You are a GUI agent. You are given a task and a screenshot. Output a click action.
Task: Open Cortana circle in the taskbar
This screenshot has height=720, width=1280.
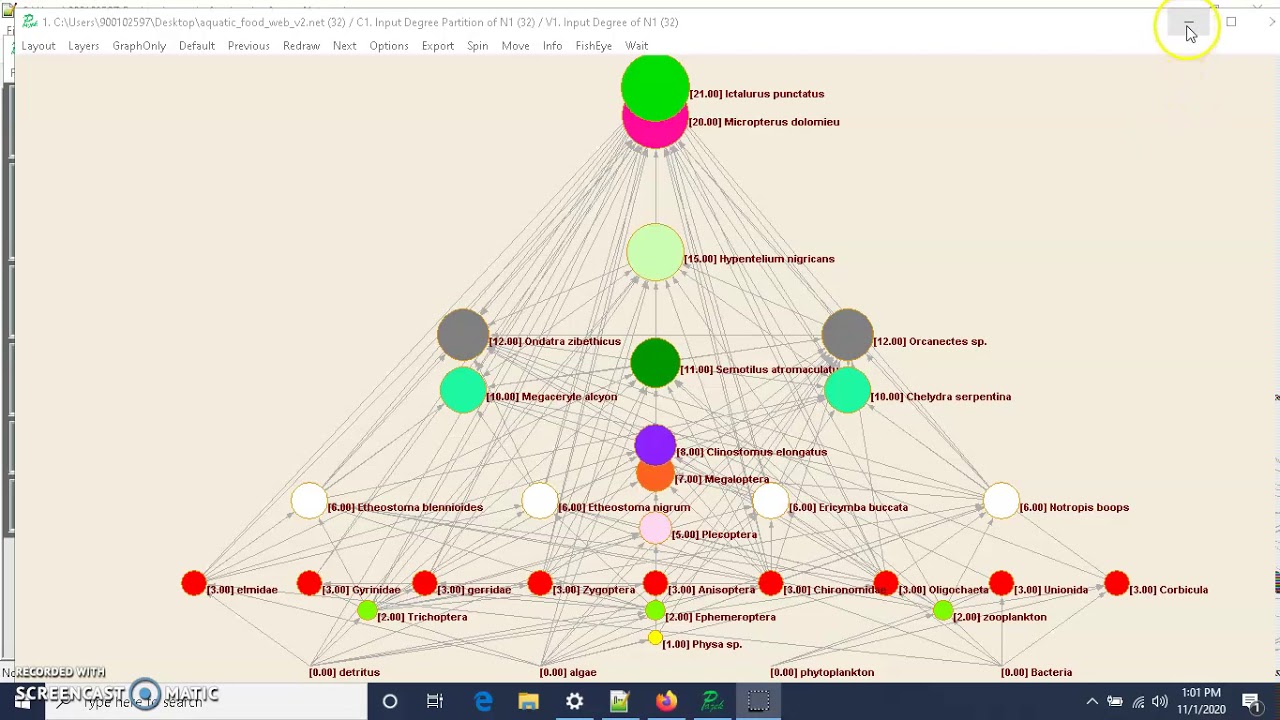coord(390,702)
